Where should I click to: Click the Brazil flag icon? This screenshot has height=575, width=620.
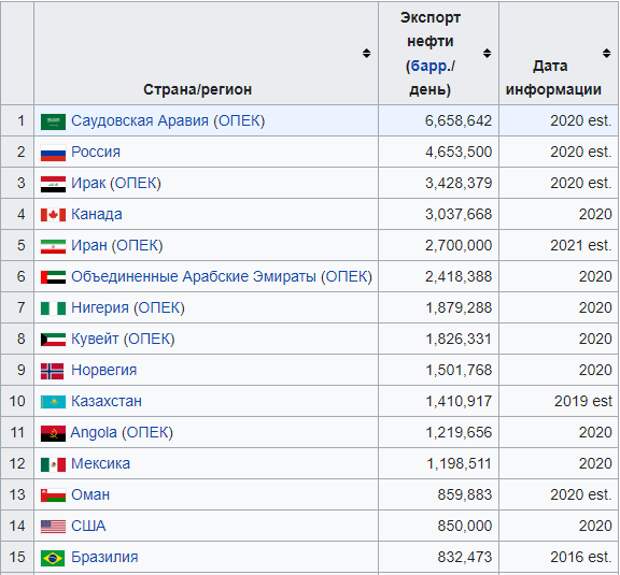click(53, 558)
